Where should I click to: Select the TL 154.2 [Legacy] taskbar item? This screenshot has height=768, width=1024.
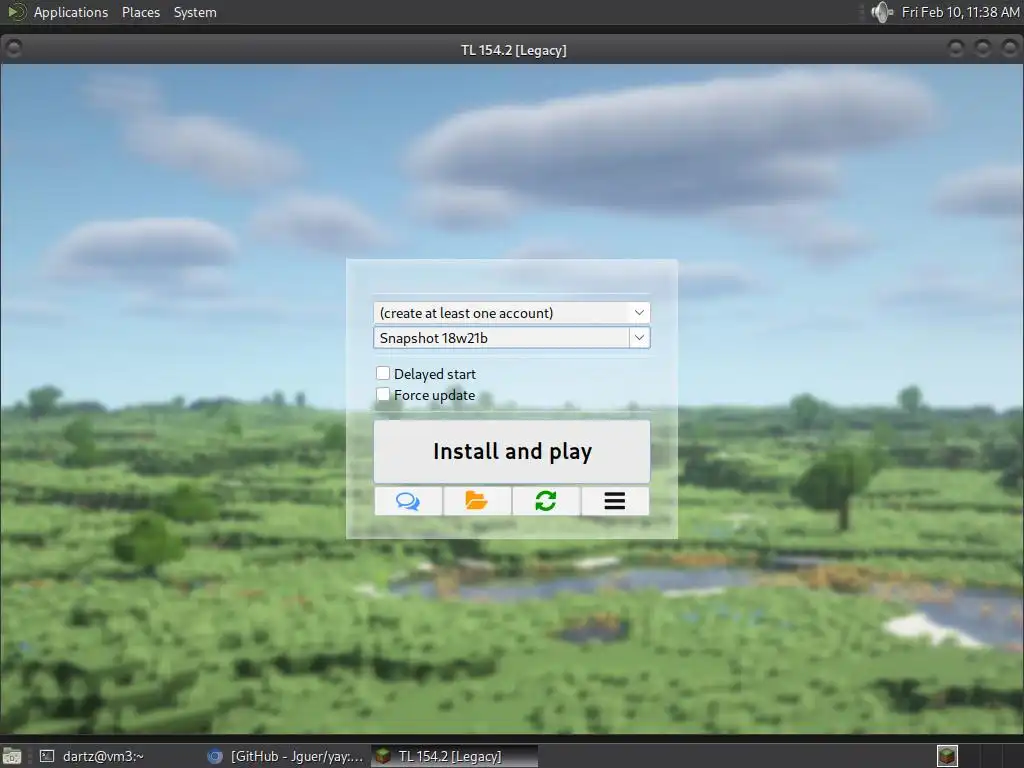point(455,756)
